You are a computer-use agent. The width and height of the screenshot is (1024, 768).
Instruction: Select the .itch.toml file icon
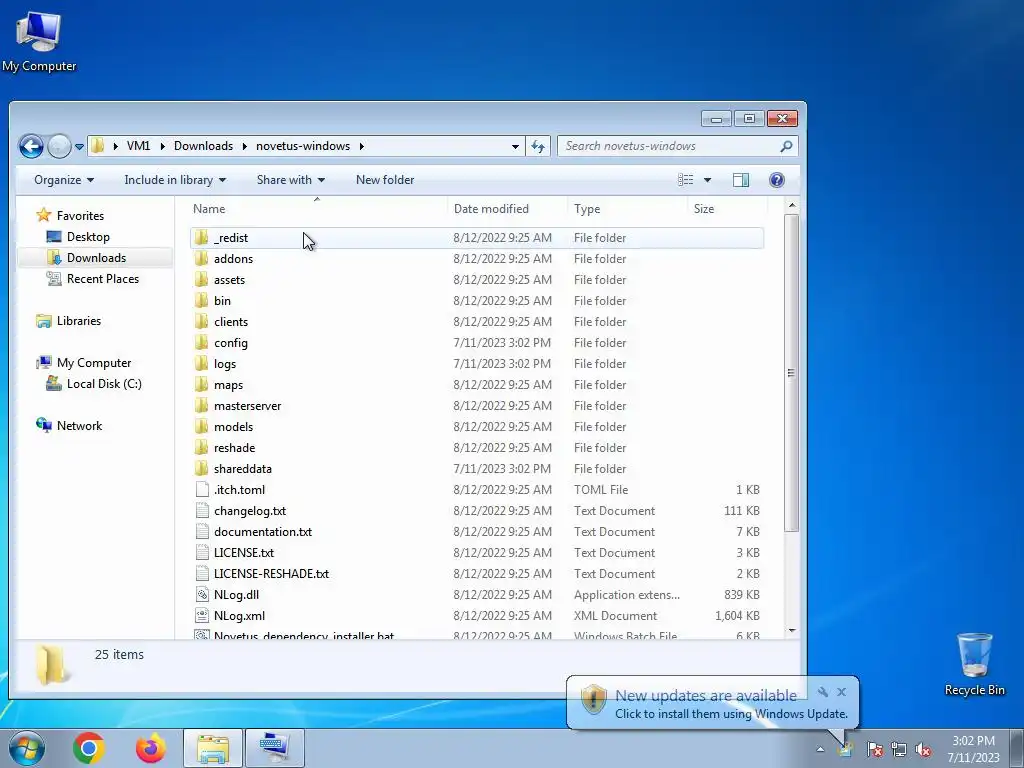(x=202, y=490)
